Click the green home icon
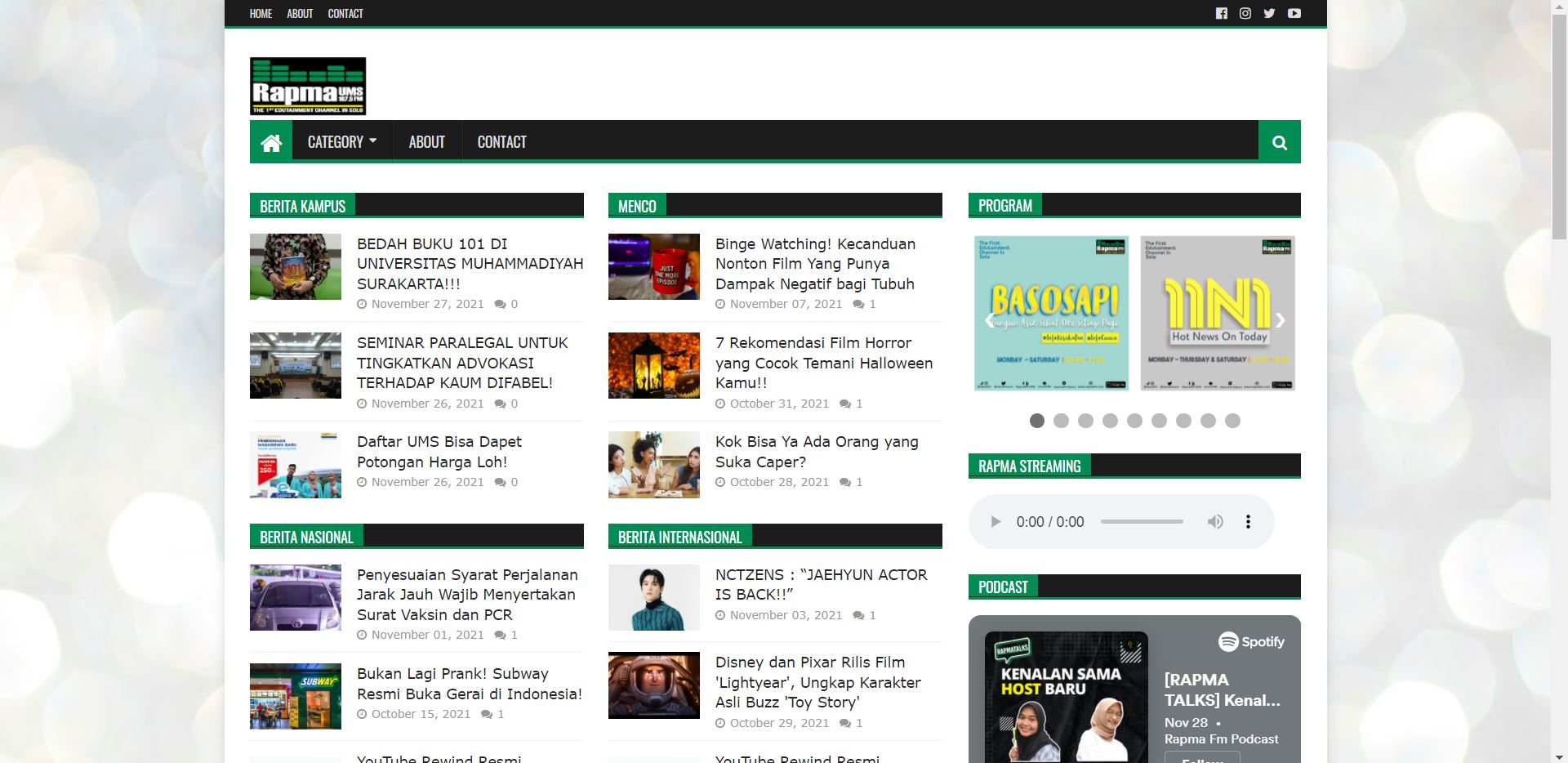1568x763 pixels. coord(271,142)
